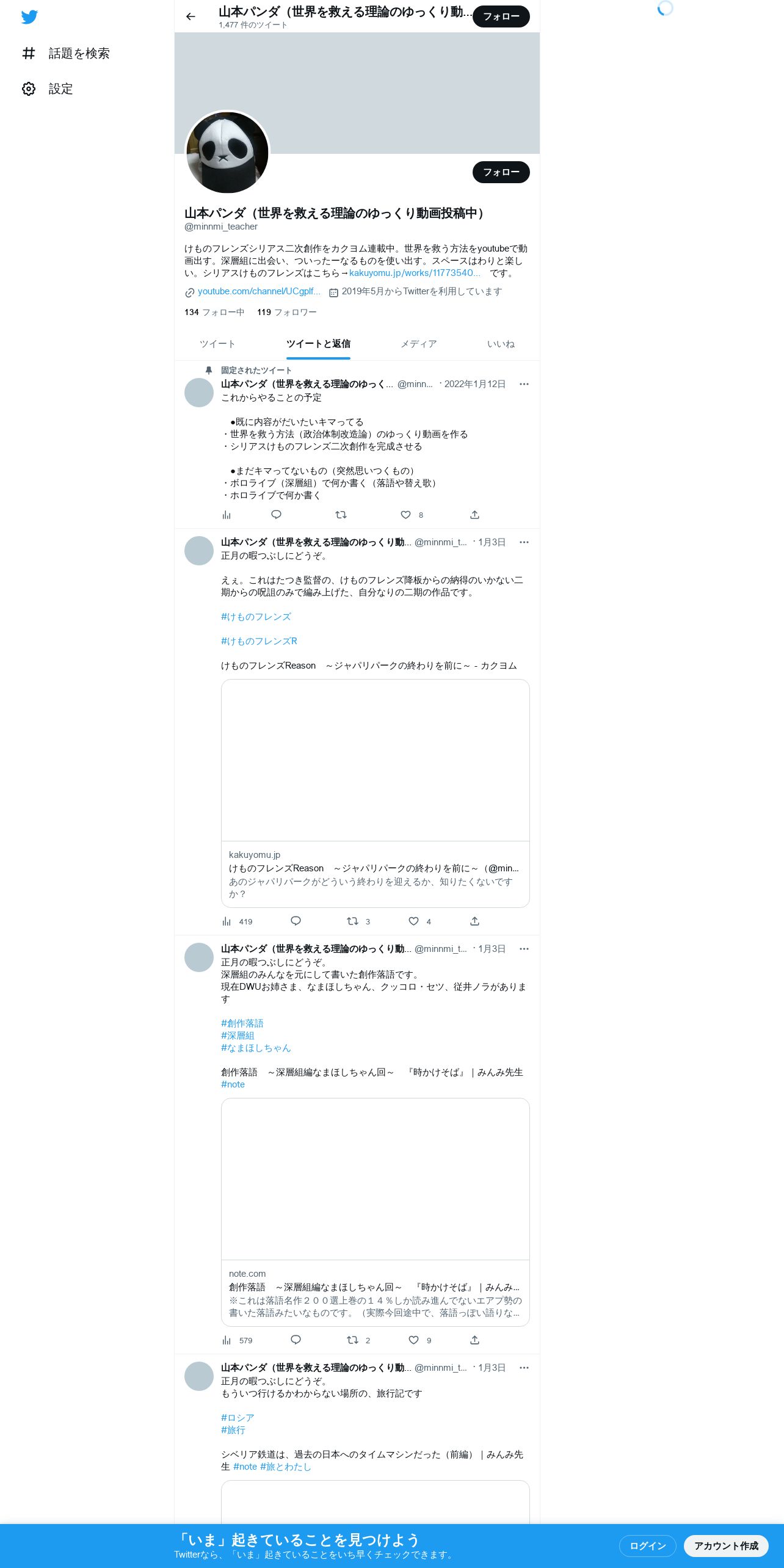
Task: Open the kakuyomu.jp link preview card
Action: pos(375,793)
